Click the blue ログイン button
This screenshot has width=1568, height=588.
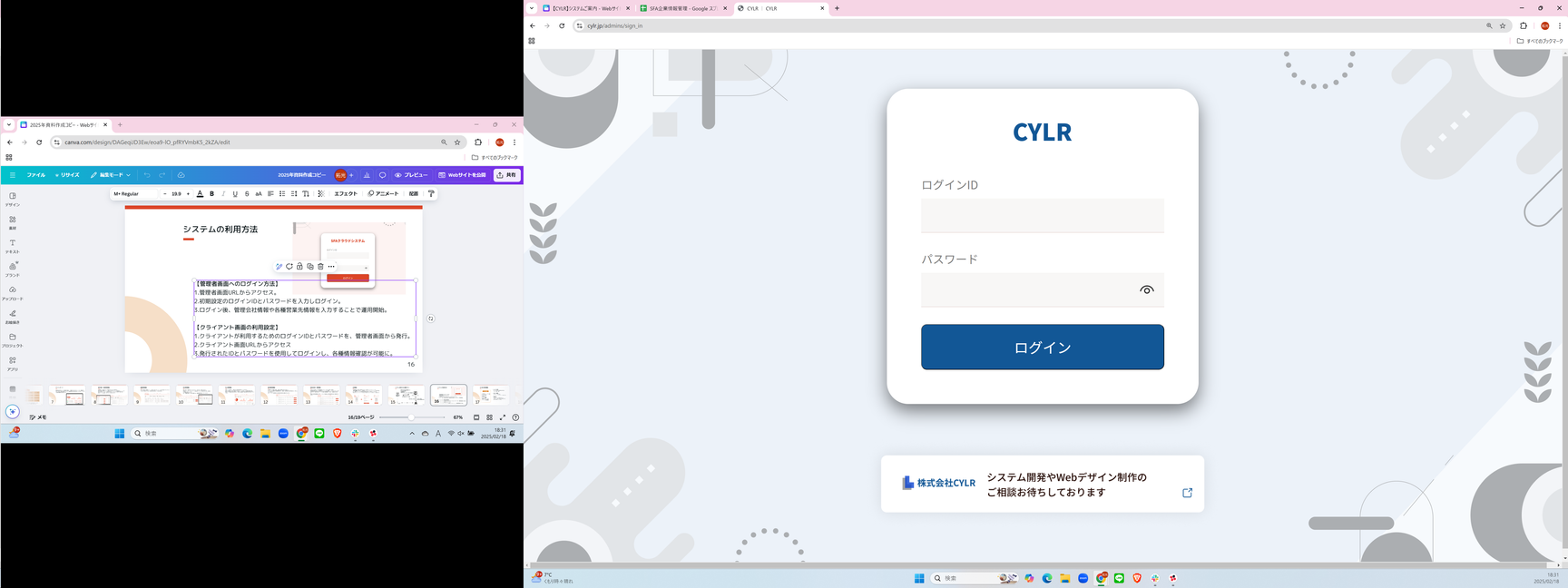(1043, 348)
